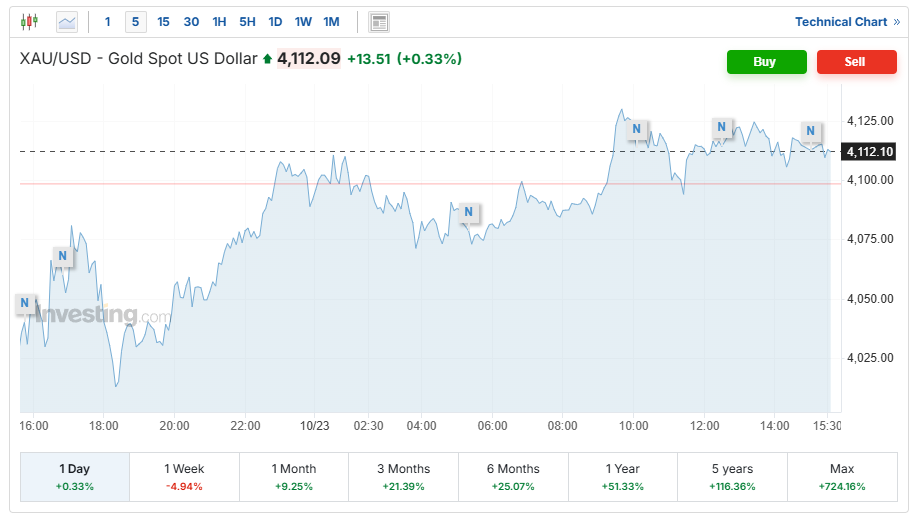Click the news layout icon in toolbar
918x525 pixels.
(x=379, y=21)
